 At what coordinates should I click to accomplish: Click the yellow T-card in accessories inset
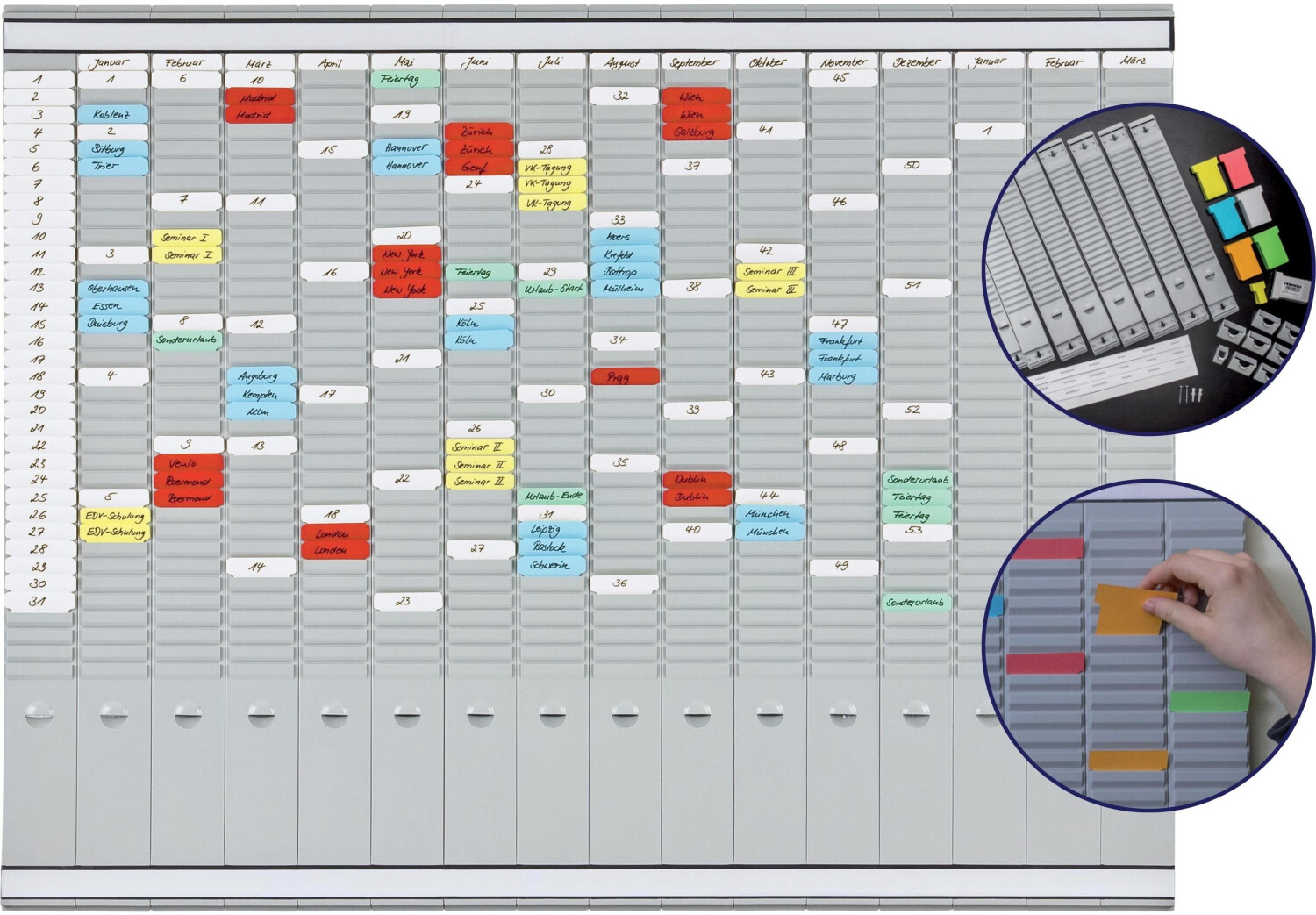click(x=1208, y=180)
